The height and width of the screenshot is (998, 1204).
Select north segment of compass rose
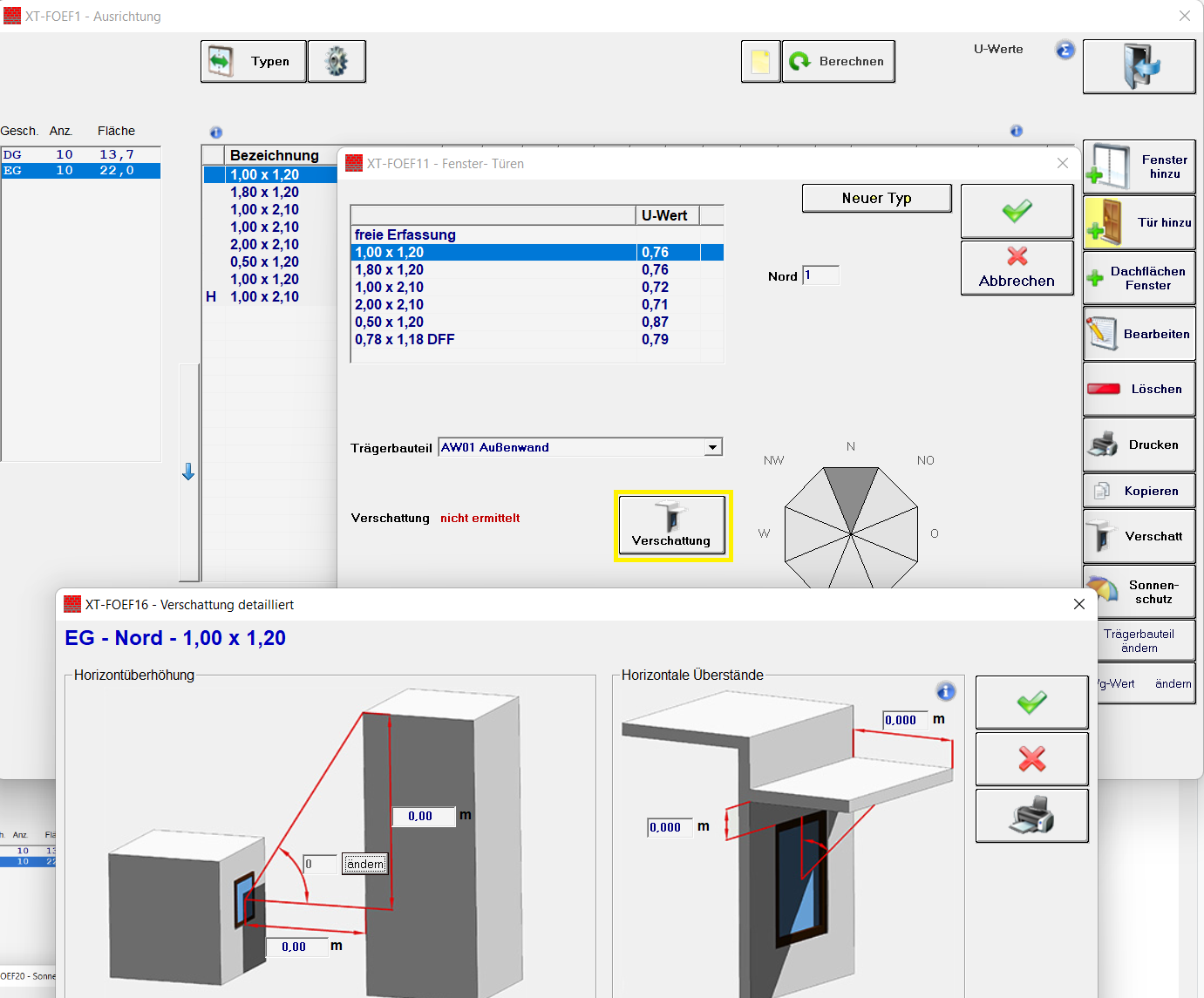click(851, 495)
